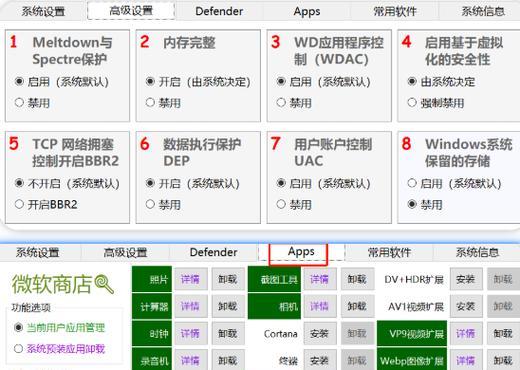Click 安装 button for Cortana
Viewport: 520px width, 370px height.
[319, 333]
